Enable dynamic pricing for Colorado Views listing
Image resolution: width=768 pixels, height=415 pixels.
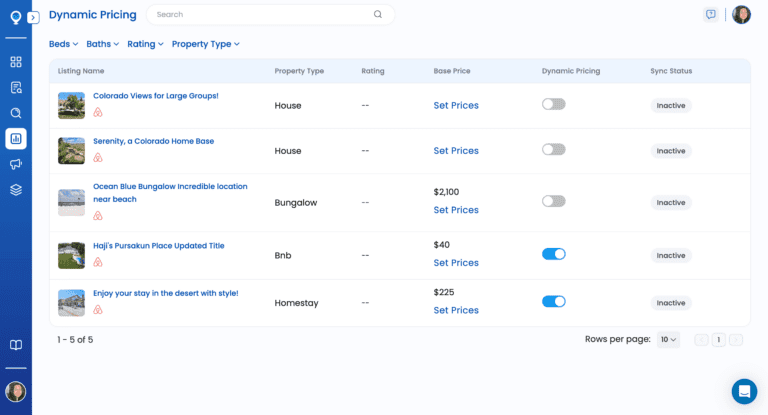point(553,104)
